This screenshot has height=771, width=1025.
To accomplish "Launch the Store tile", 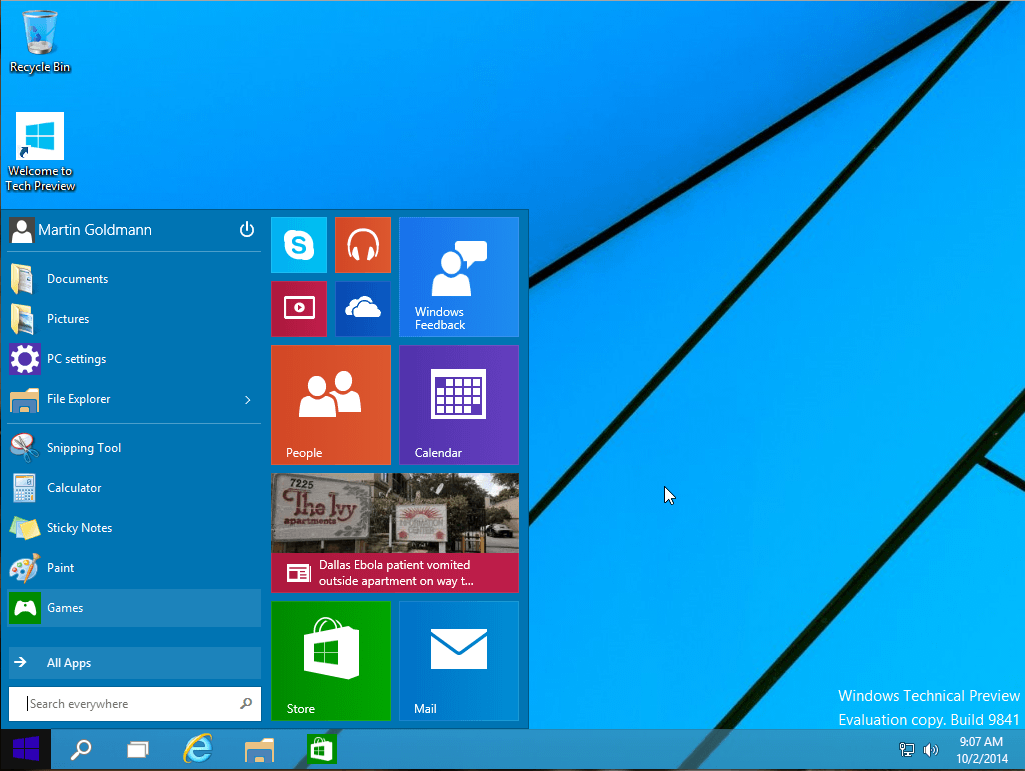I will 330,660.
